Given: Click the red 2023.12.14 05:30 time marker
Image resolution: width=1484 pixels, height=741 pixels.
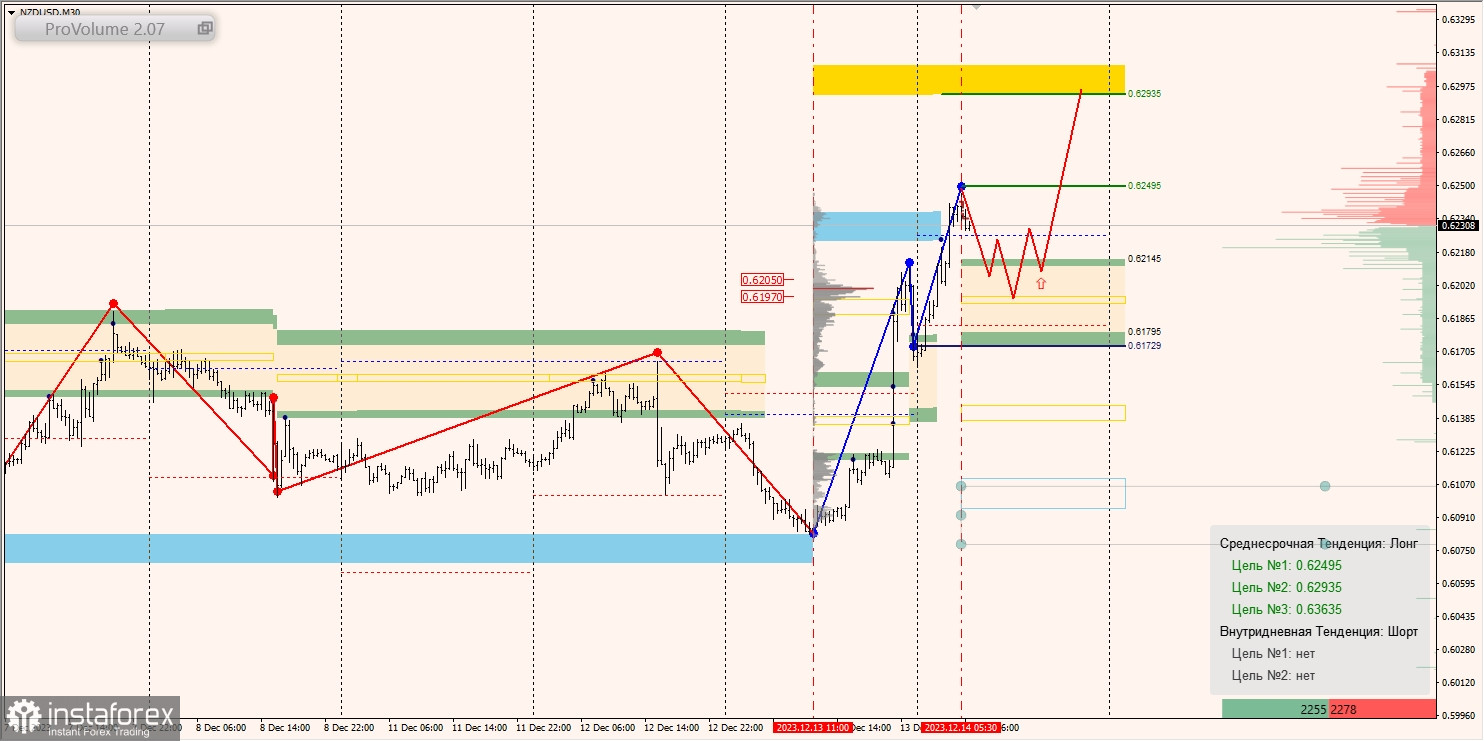Looking at the screenshot, I should pyautogui.click(x=961, y=727).
